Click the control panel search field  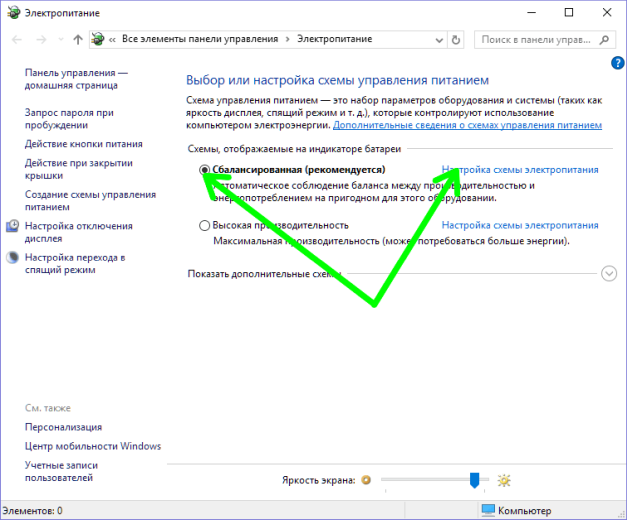tap(536, 40)
